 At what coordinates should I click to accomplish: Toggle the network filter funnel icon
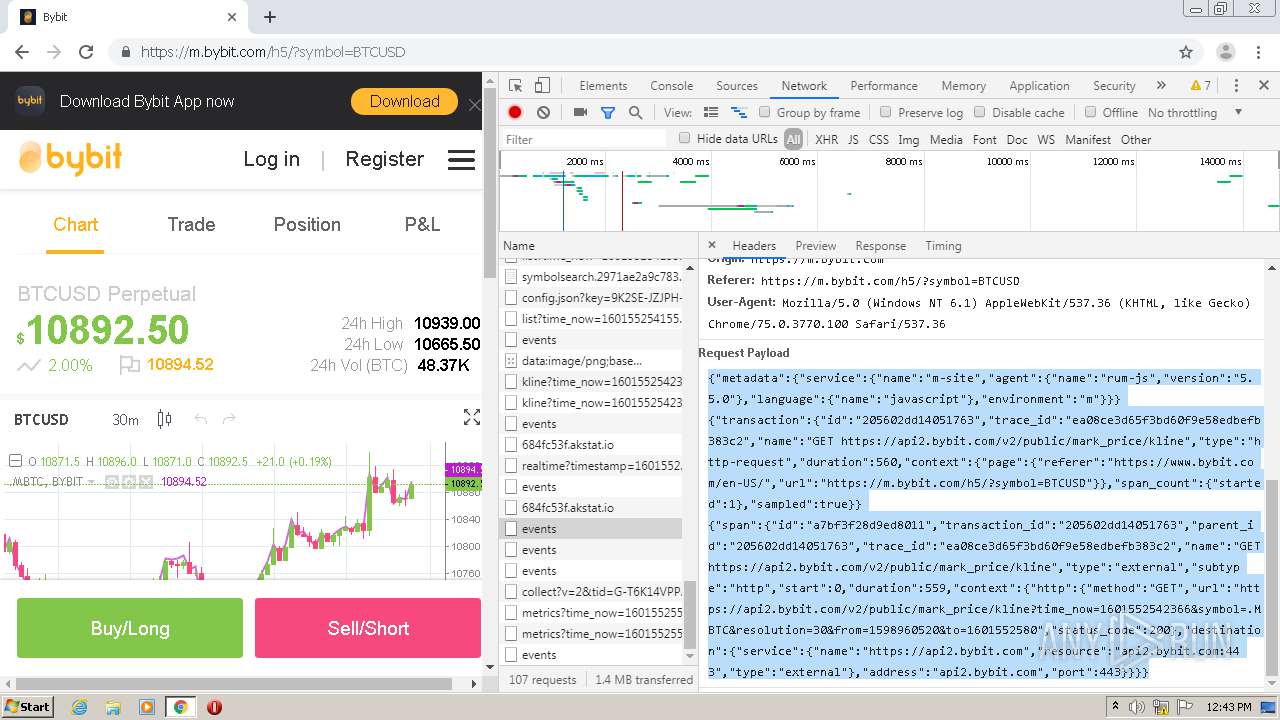coord(607,113)
